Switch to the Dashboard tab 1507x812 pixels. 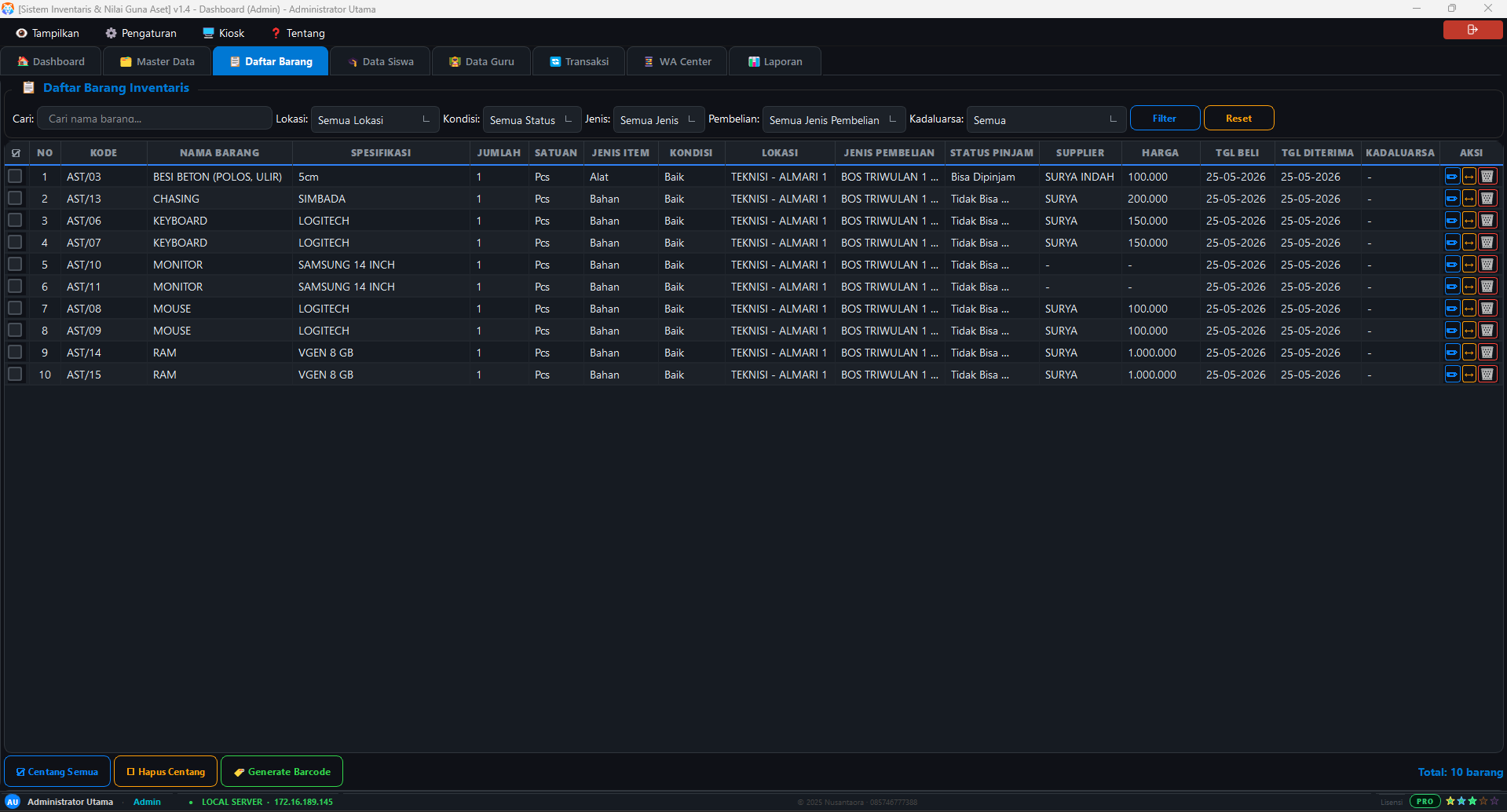pos(51,61)
